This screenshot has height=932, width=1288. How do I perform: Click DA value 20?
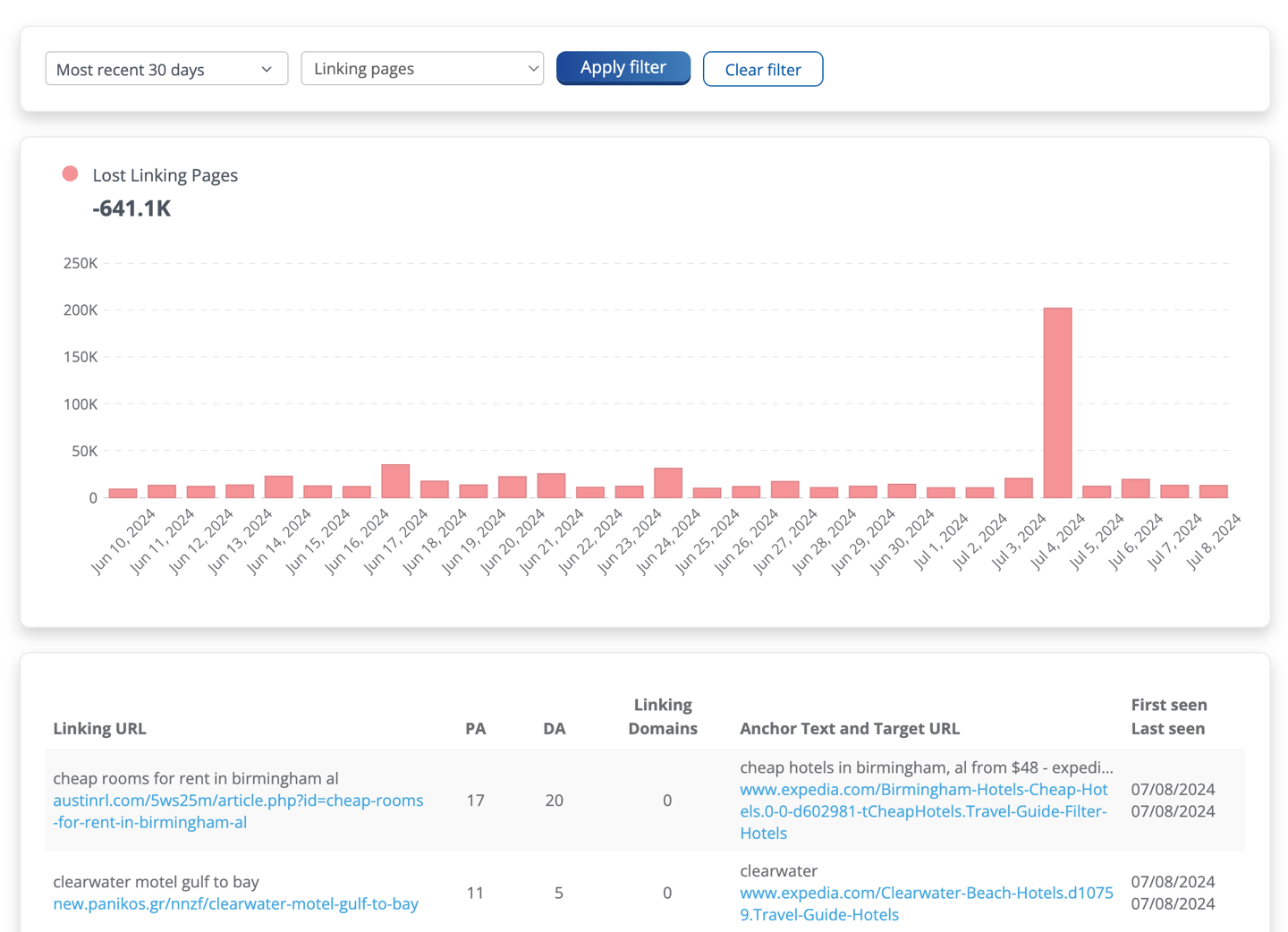tap(555, 800)
